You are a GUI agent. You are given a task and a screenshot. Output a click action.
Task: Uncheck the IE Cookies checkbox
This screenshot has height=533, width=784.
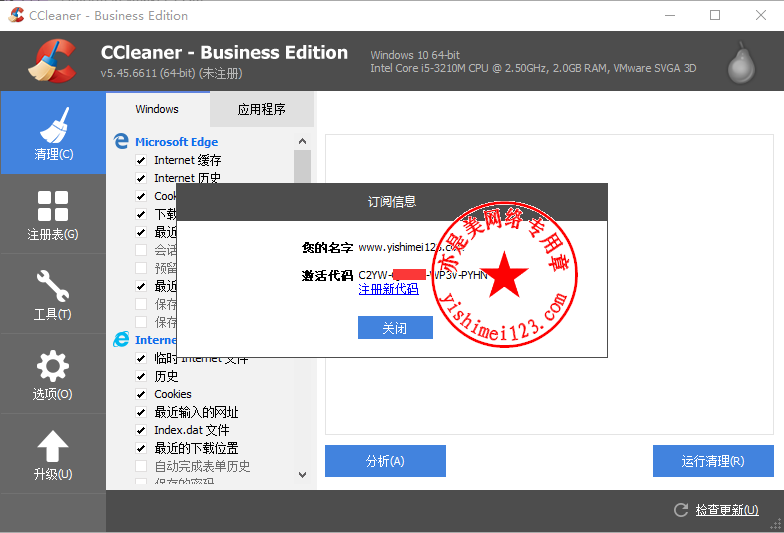(141, 394)
